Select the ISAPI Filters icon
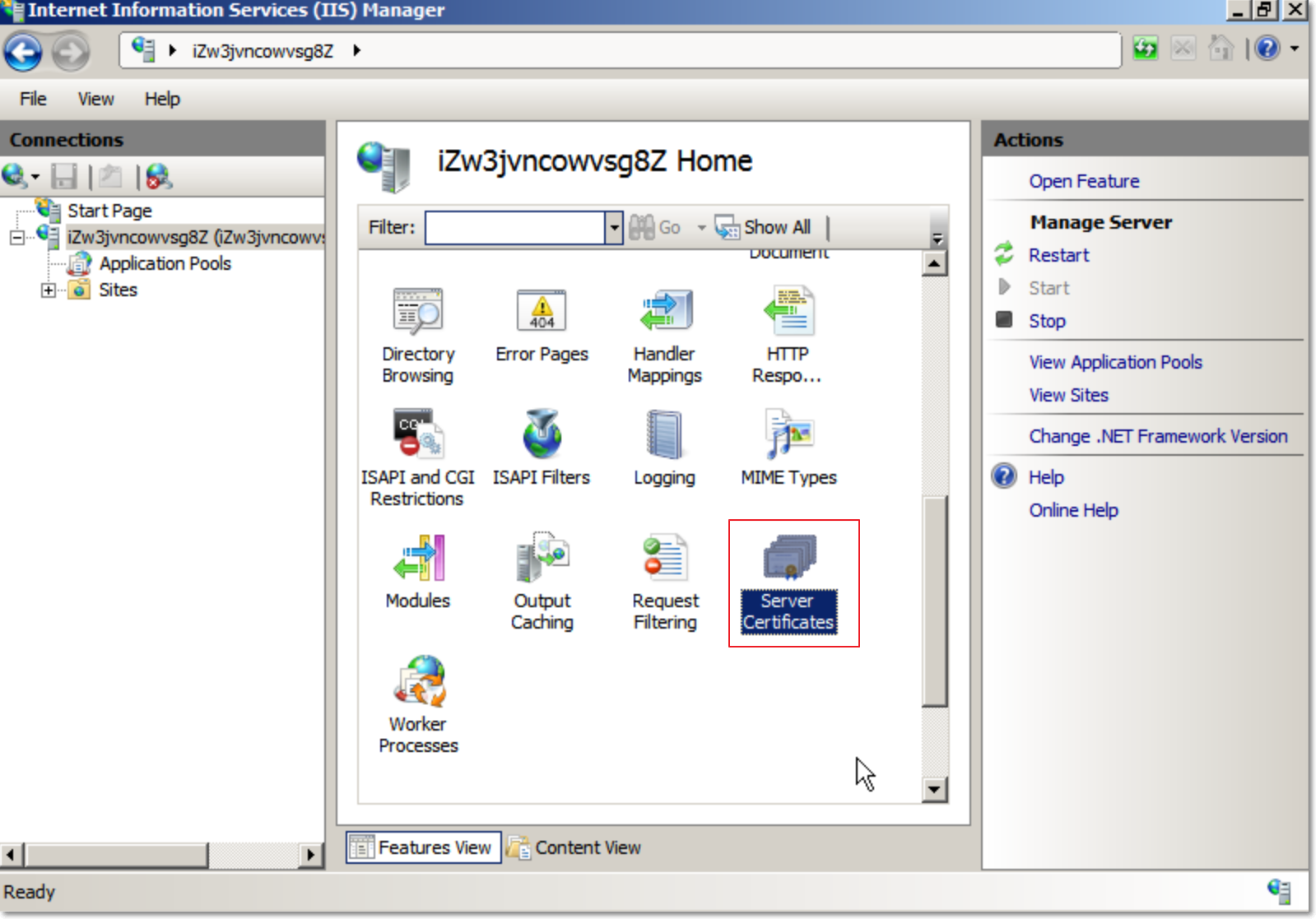 point(542,435)
